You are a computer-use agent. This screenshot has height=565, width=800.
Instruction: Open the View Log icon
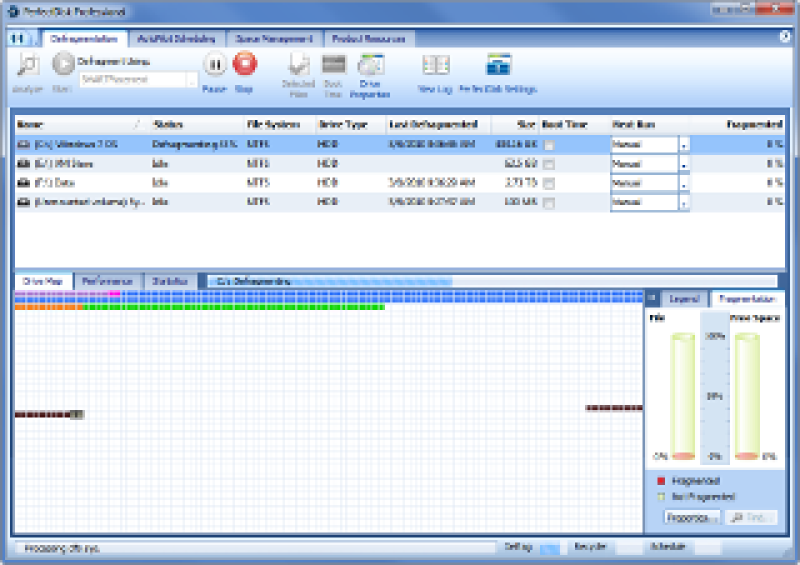tap(436, 65)
